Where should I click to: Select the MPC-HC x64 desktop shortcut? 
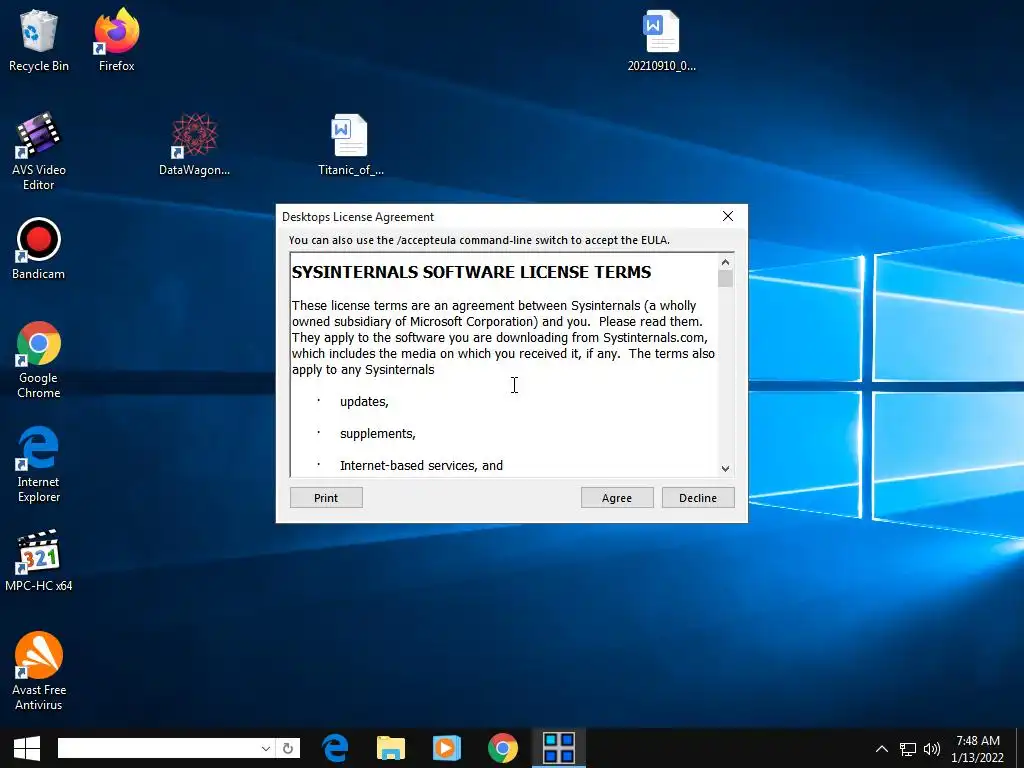pyautogui.click(x=39, y=560)
